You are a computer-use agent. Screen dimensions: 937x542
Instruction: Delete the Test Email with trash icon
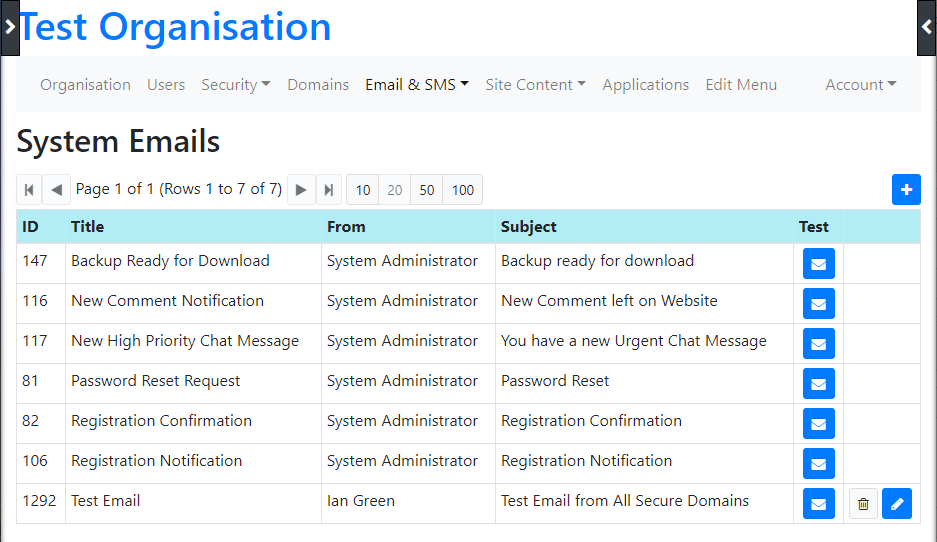pyautogui.click(x=863, y=504)
